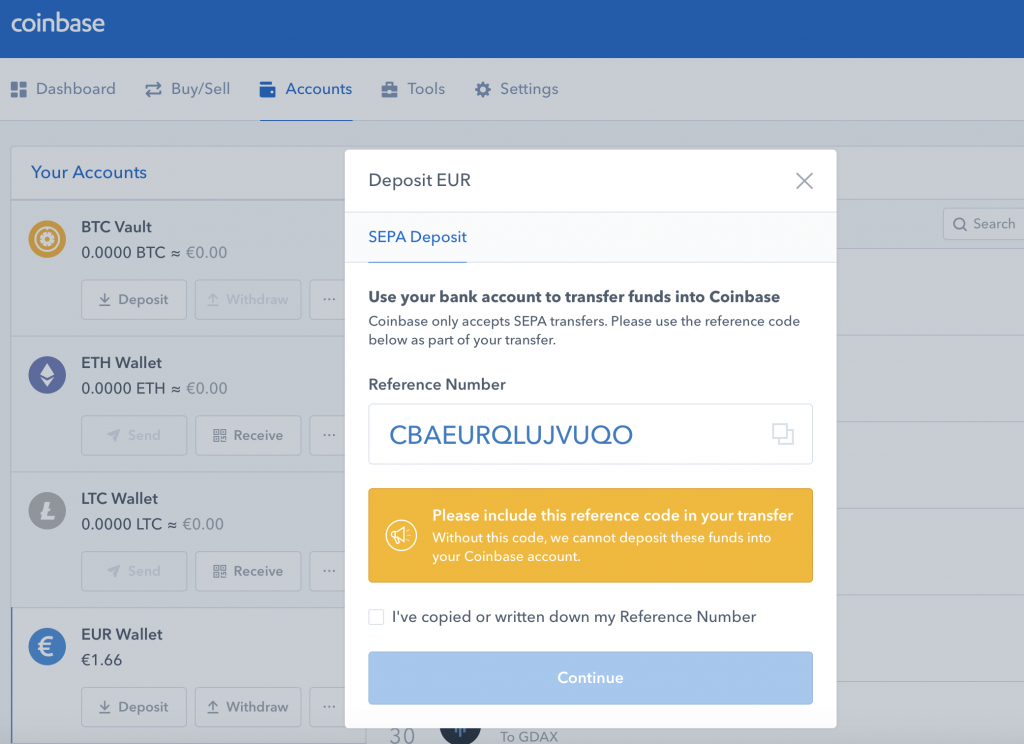
Task: Click the EUR Wallet euro icon
Action: [47, 647]
